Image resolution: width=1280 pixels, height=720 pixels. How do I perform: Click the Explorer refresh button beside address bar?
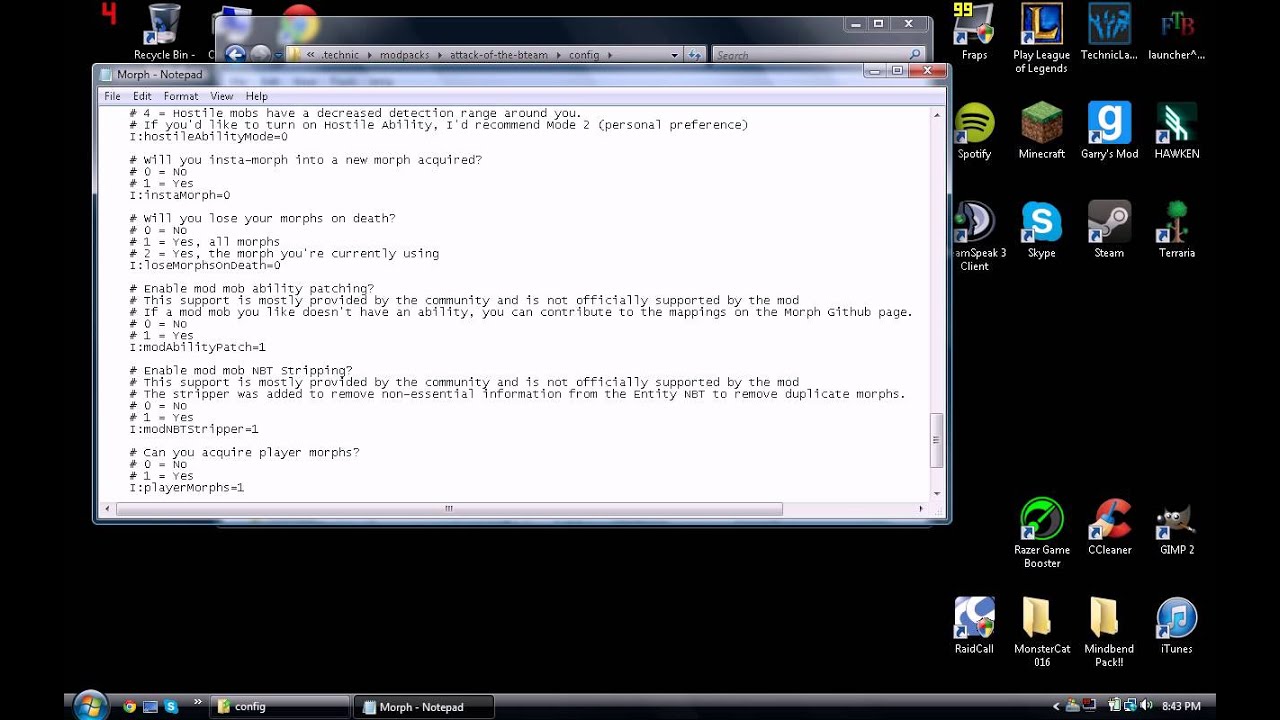click(x=695, y=55)
